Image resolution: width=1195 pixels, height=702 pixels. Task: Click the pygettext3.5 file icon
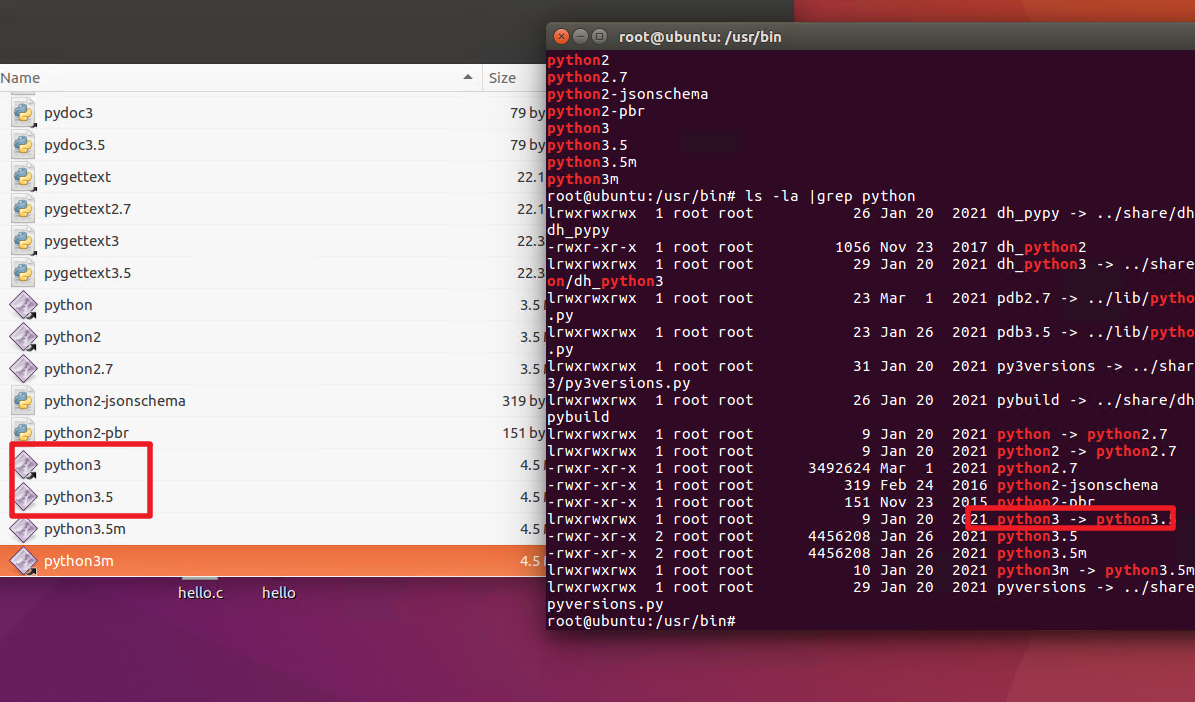pyautogui.click(x=24, y=273)
